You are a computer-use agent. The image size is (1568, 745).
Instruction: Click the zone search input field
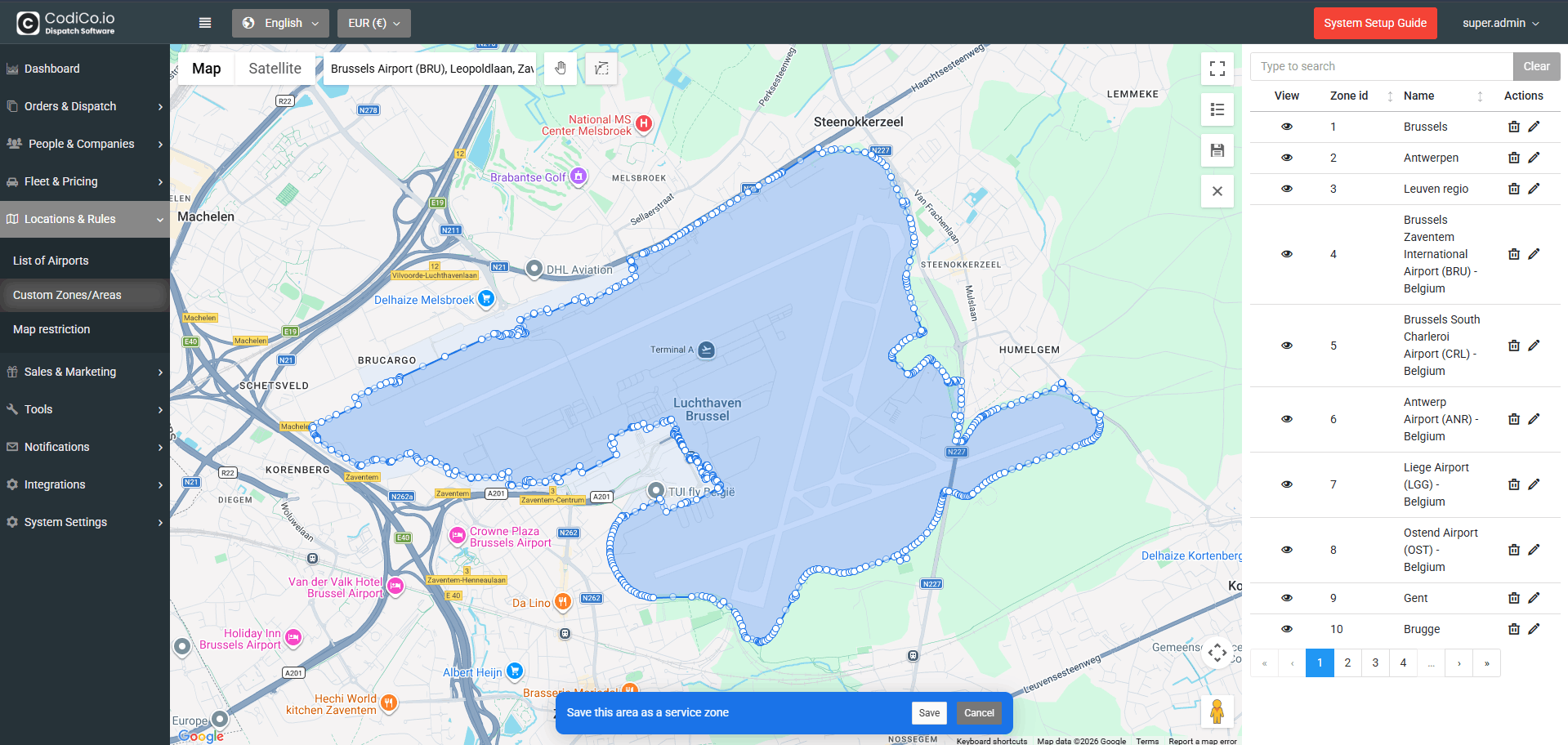[1381, 66]
